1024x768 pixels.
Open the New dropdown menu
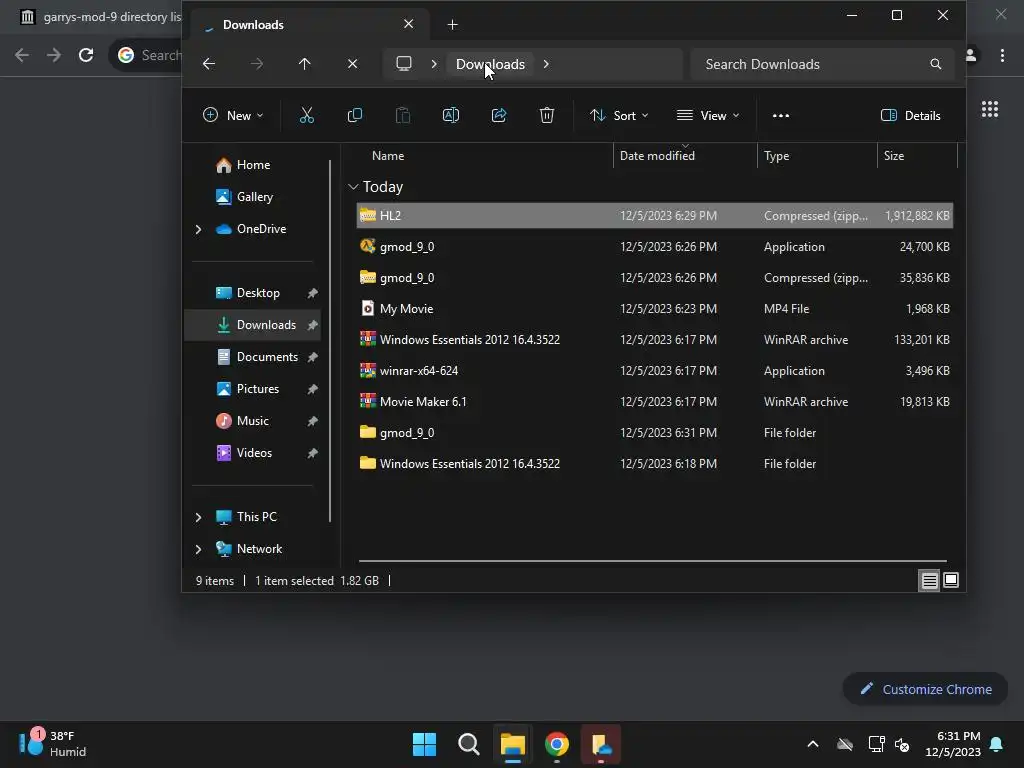click(233, 116)
